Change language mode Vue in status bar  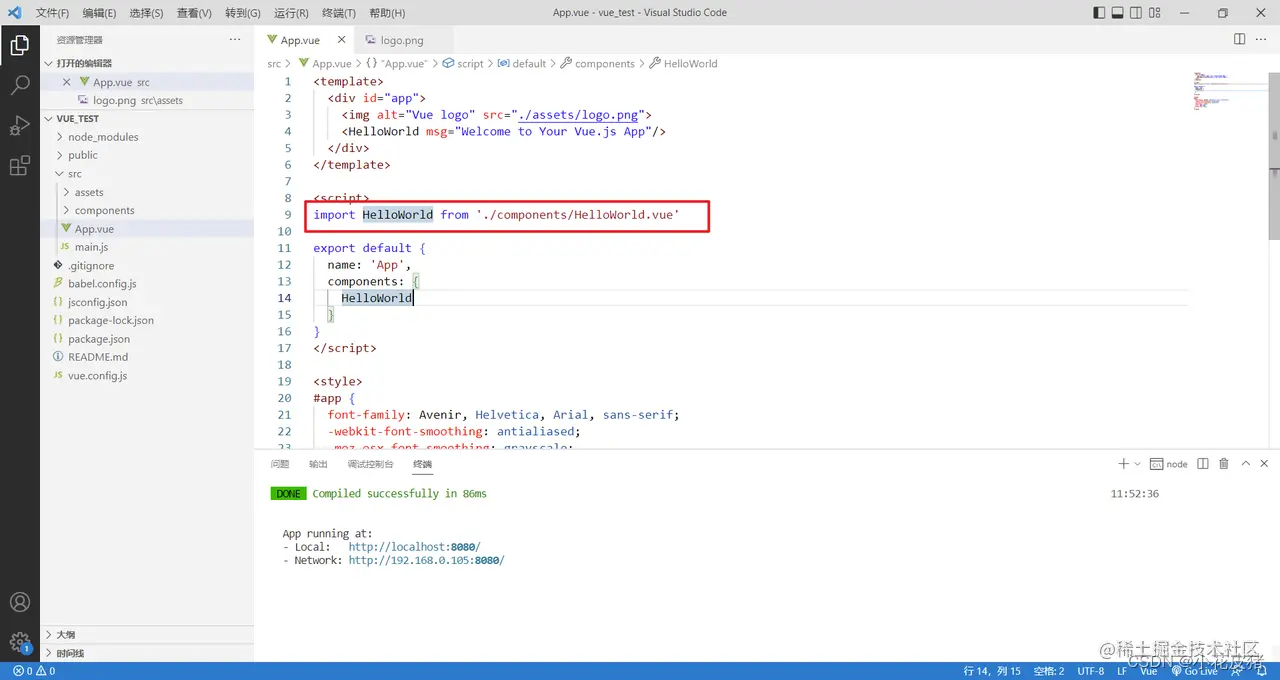(x=1149, y=671)
